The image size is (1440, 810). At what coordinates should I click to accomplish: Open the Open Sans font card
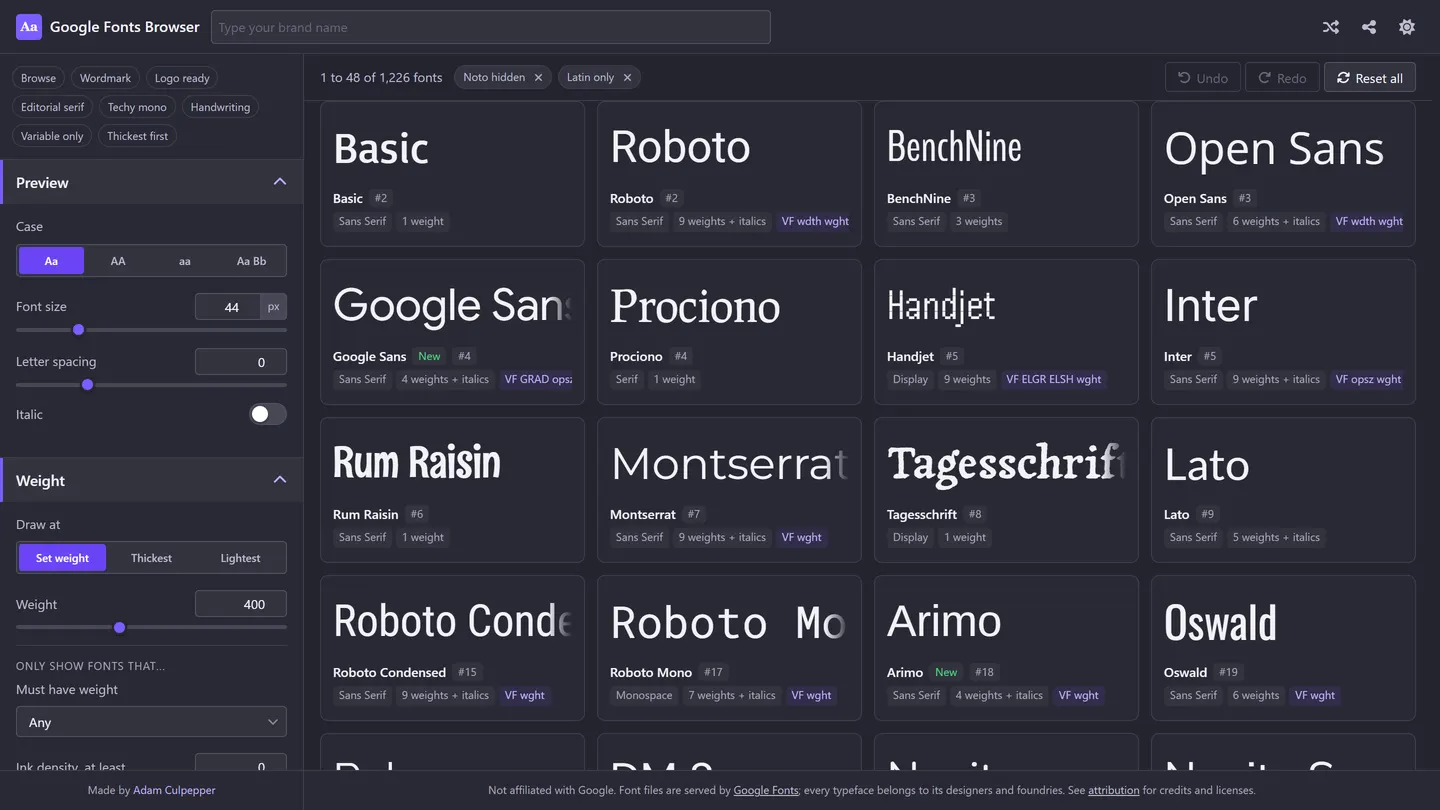pyautogui.click(x=1283, y=174)
